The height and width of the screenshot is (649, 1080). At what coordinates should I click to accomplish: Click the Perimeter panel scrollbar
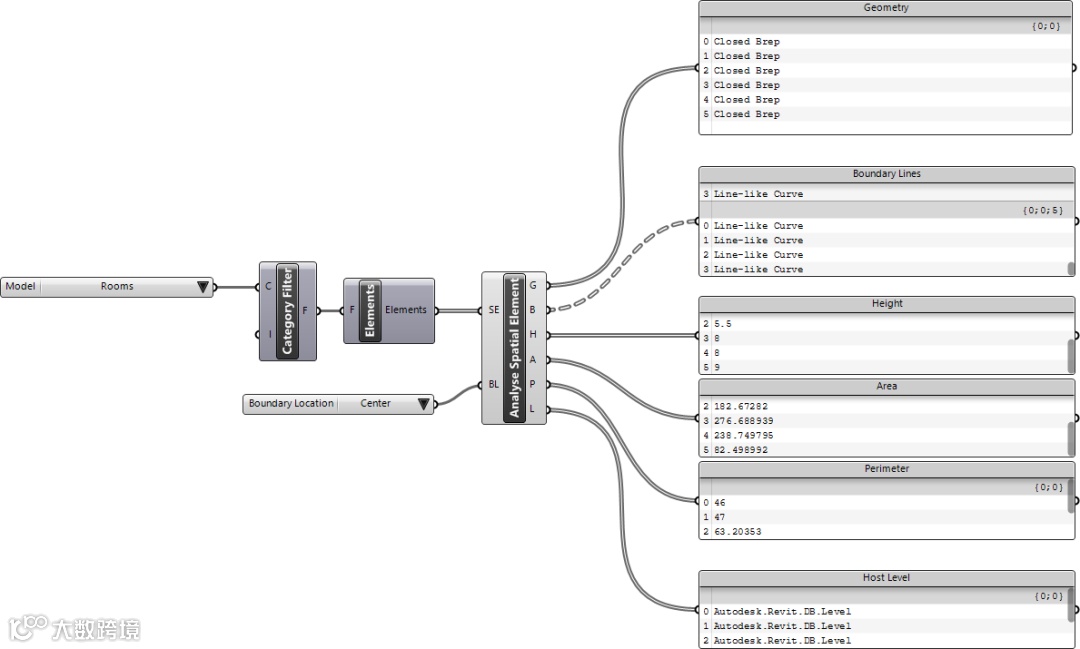pos(1071,495)
